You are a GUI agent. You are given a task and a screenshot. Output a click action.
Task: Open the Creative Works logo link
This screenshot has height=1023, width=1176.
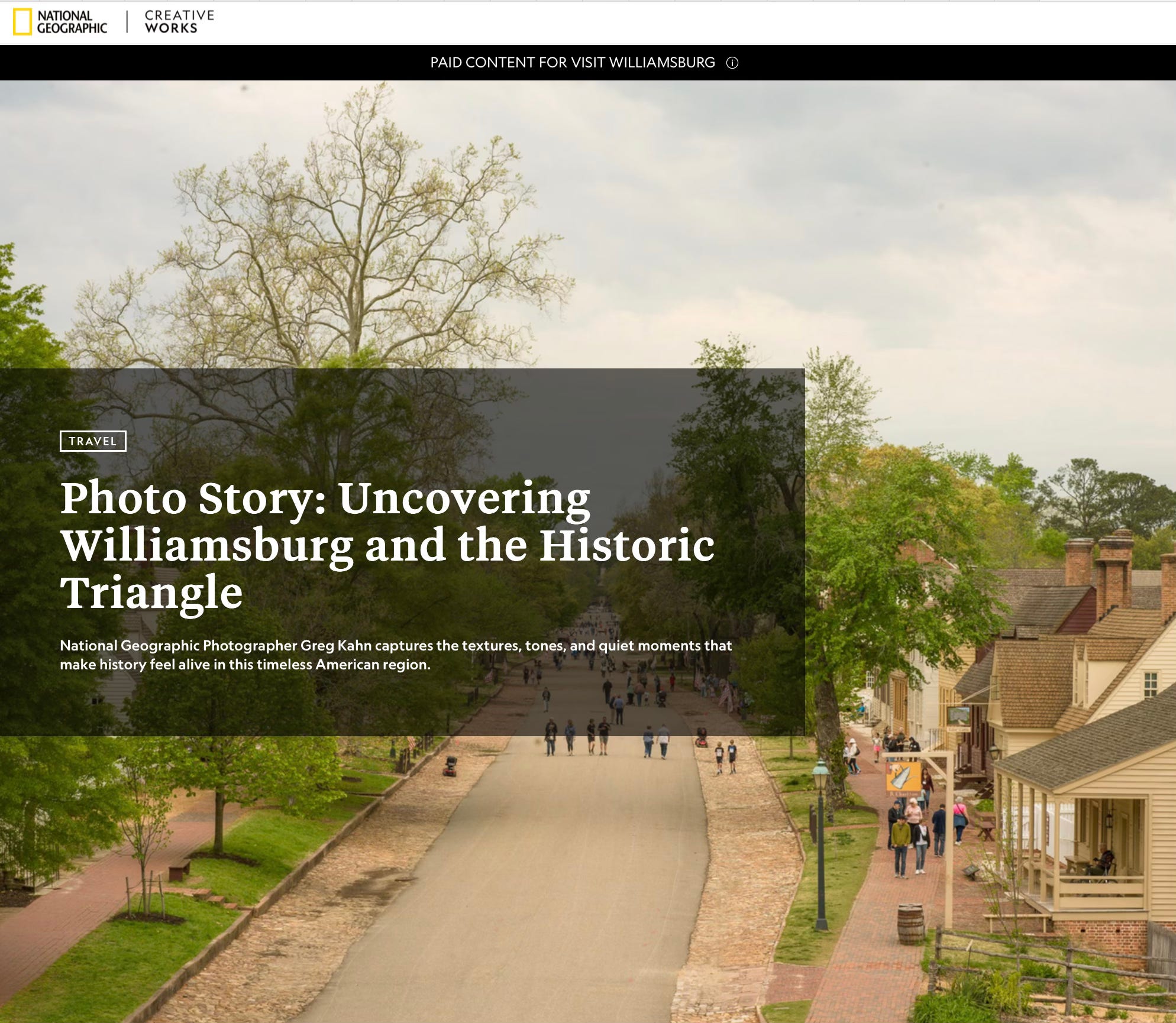[179, 22]
